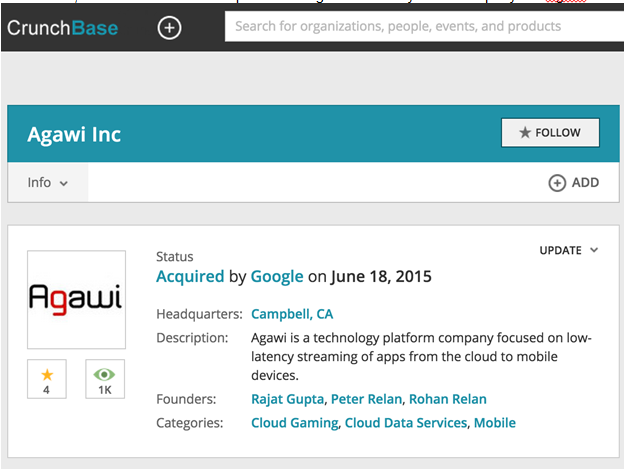Focus the organizations search field

click(424, 26)
